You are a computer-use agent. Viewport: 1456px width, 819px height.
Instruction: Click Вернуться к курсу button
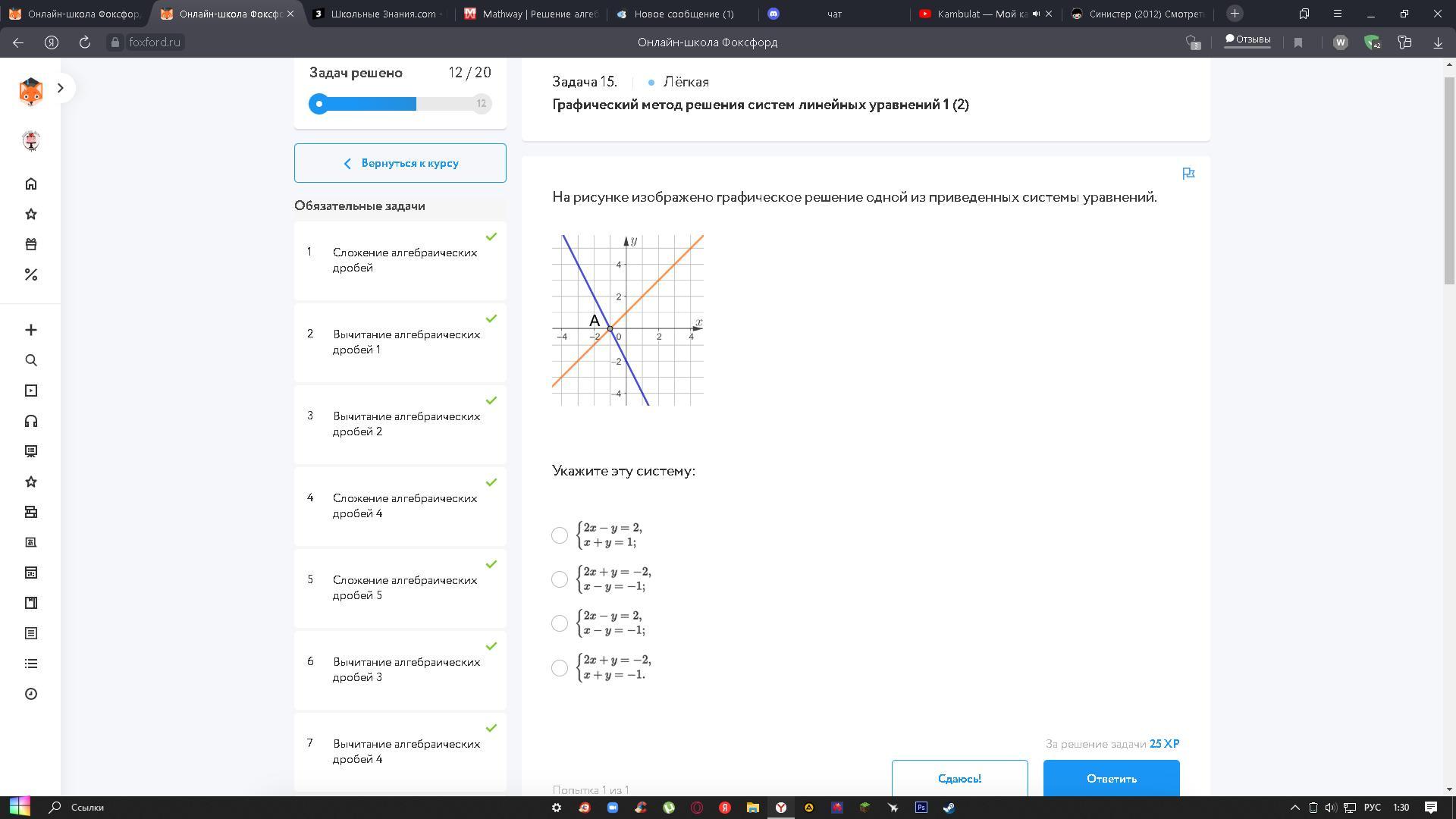click(400, 163)
